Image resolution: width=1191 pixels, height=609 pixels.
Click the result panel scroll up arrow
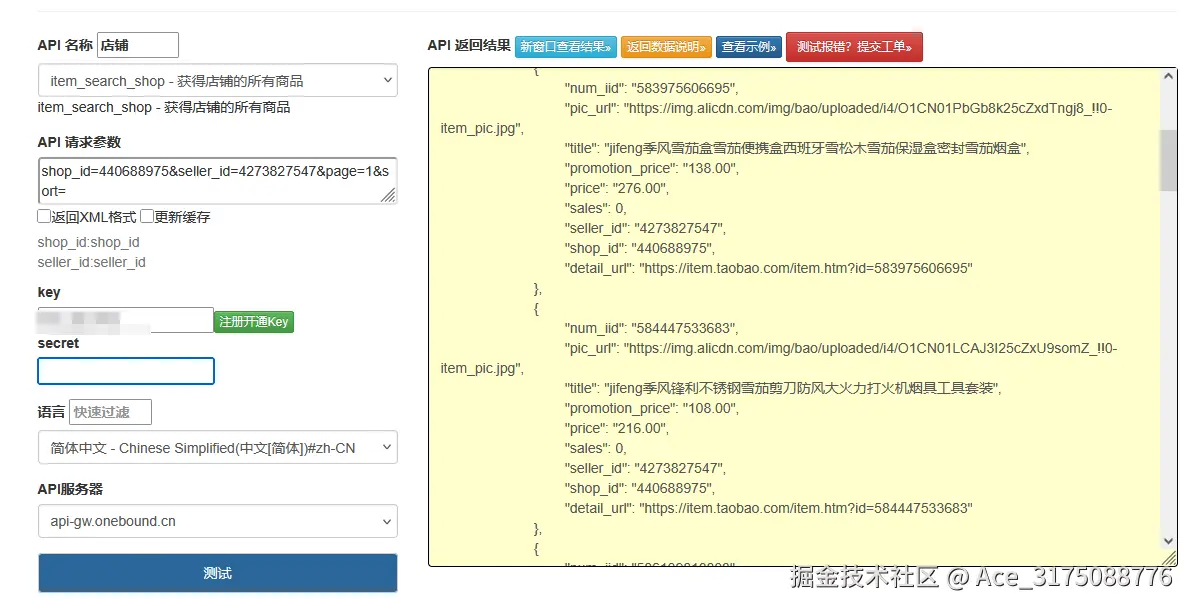tap(1168, 77)
